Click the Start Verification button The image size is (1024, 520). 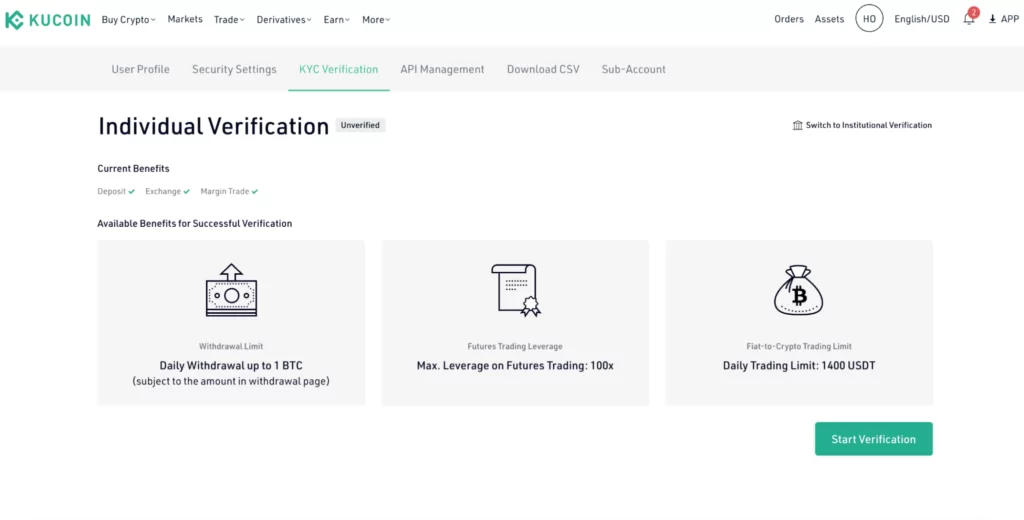click(x=873, y=439)
